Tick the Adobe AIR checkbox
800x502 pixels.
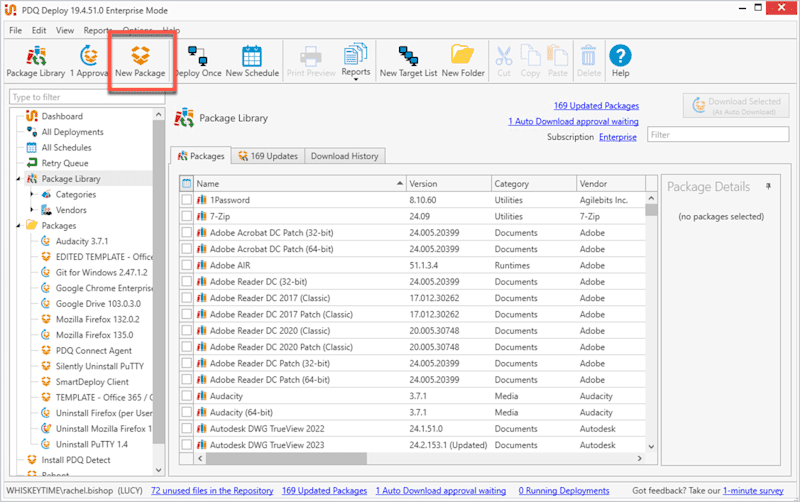coord(187,265)
